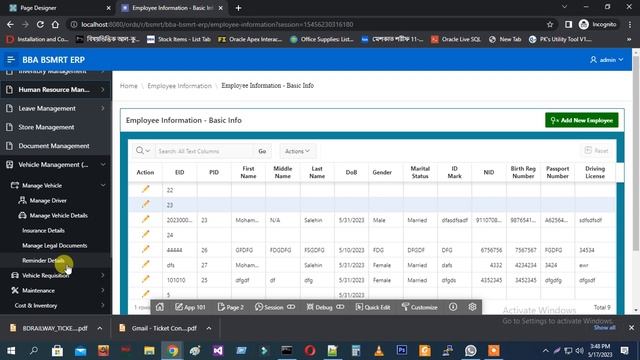Open WhatsApp from the taskbar
The width and height of the screenshot is (640, 360).
(471, 351)
